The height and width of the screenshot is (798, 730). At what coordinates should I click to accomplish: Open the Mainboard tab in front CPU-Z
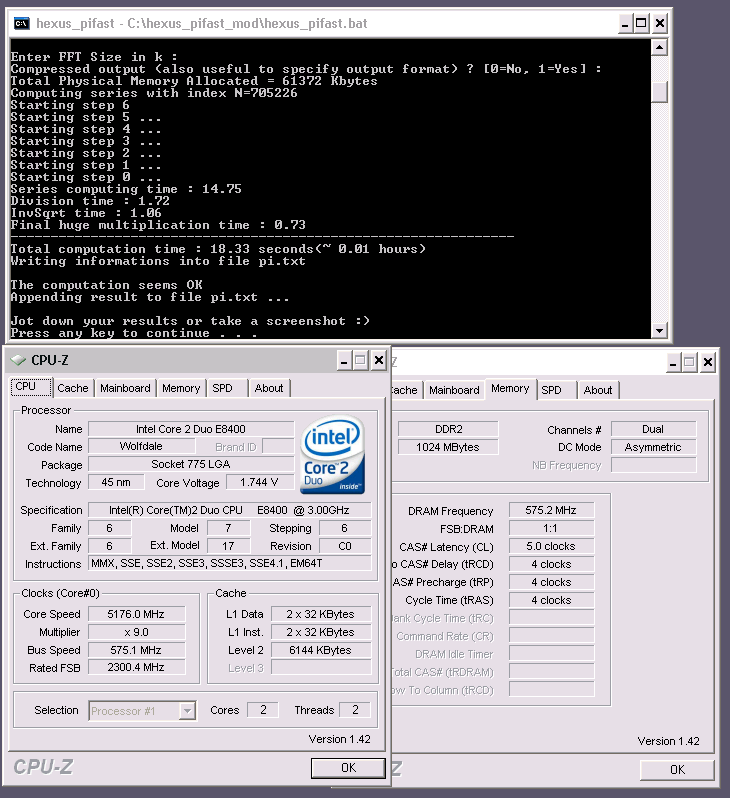(125, 388)
